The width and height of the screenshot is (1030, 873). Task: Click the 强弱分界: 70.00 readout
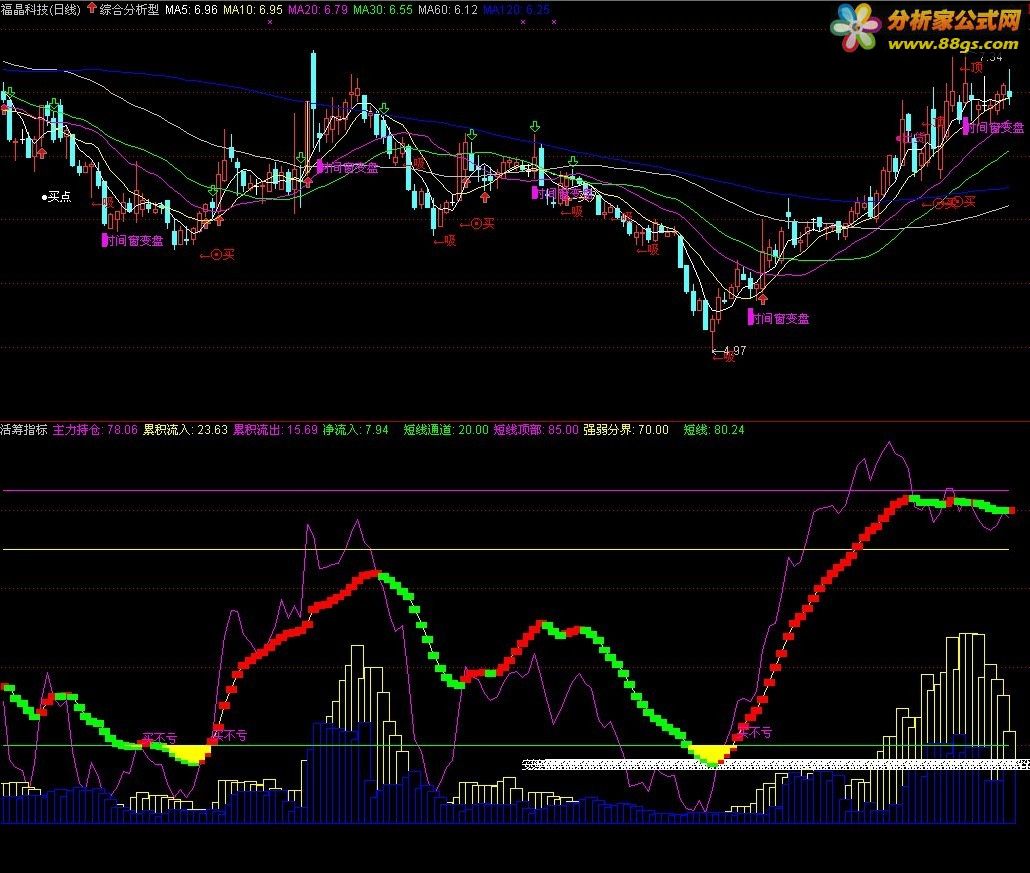[626, 430]
